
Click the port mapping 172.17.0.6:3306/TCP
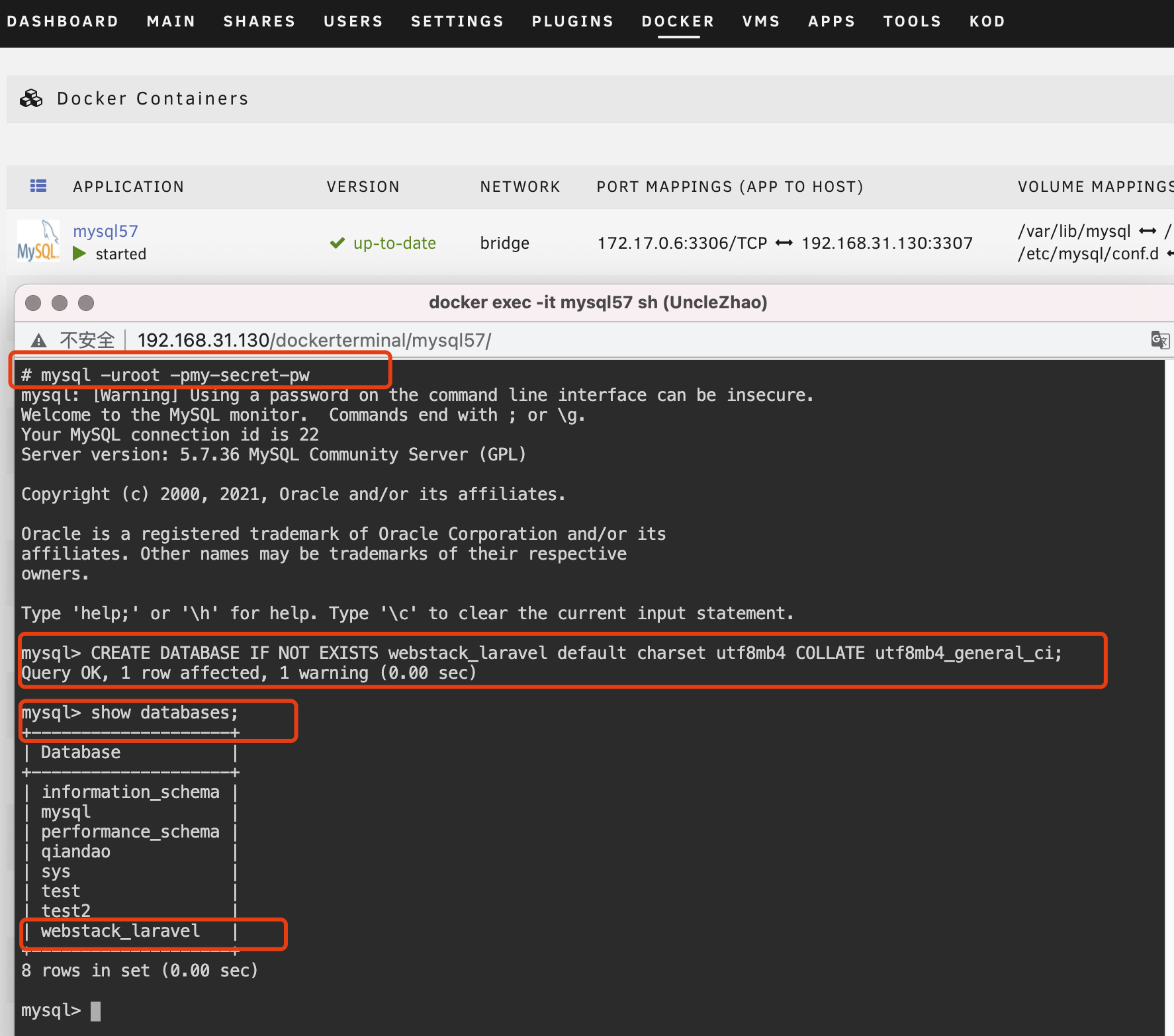682,243
